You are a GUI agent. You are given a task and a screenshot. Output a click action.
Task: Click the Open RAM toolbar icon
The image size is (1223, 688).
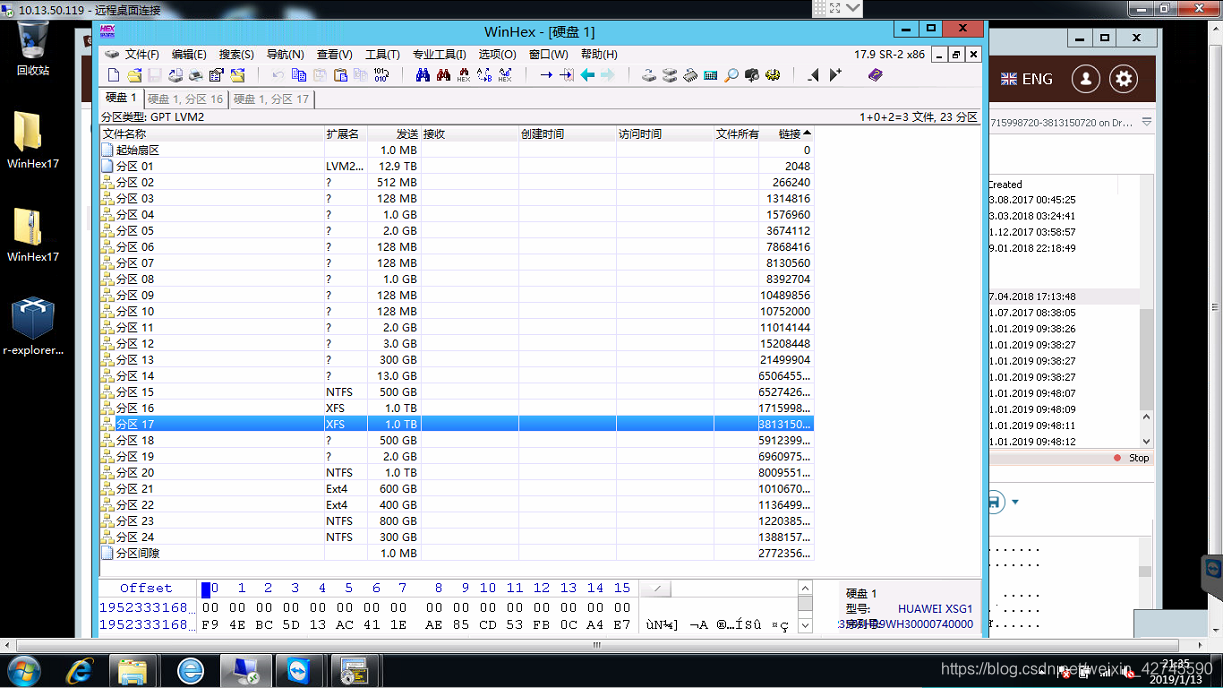(691, 75)
